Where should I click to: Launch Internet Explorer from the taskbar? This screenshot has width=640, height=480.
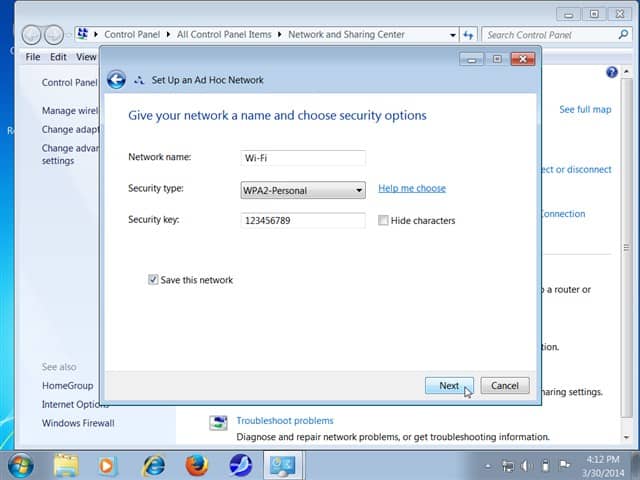154,465
